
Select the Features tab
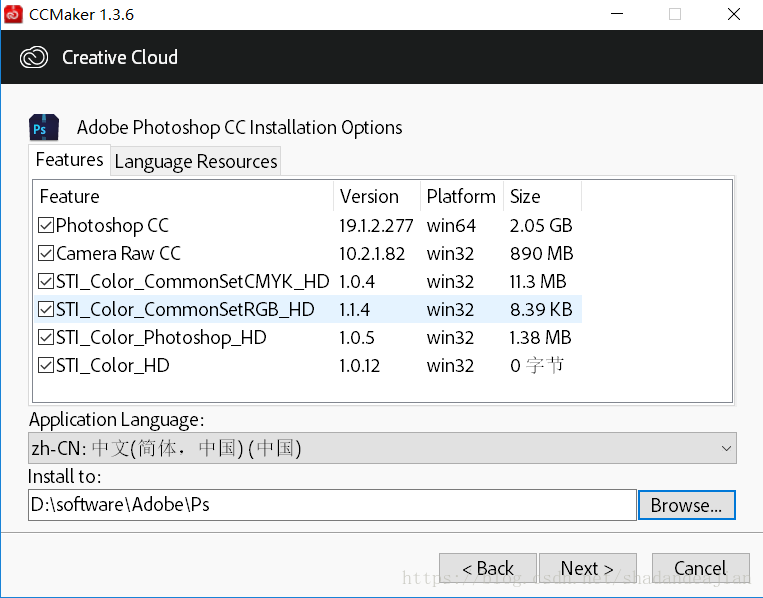coord(69,160)
